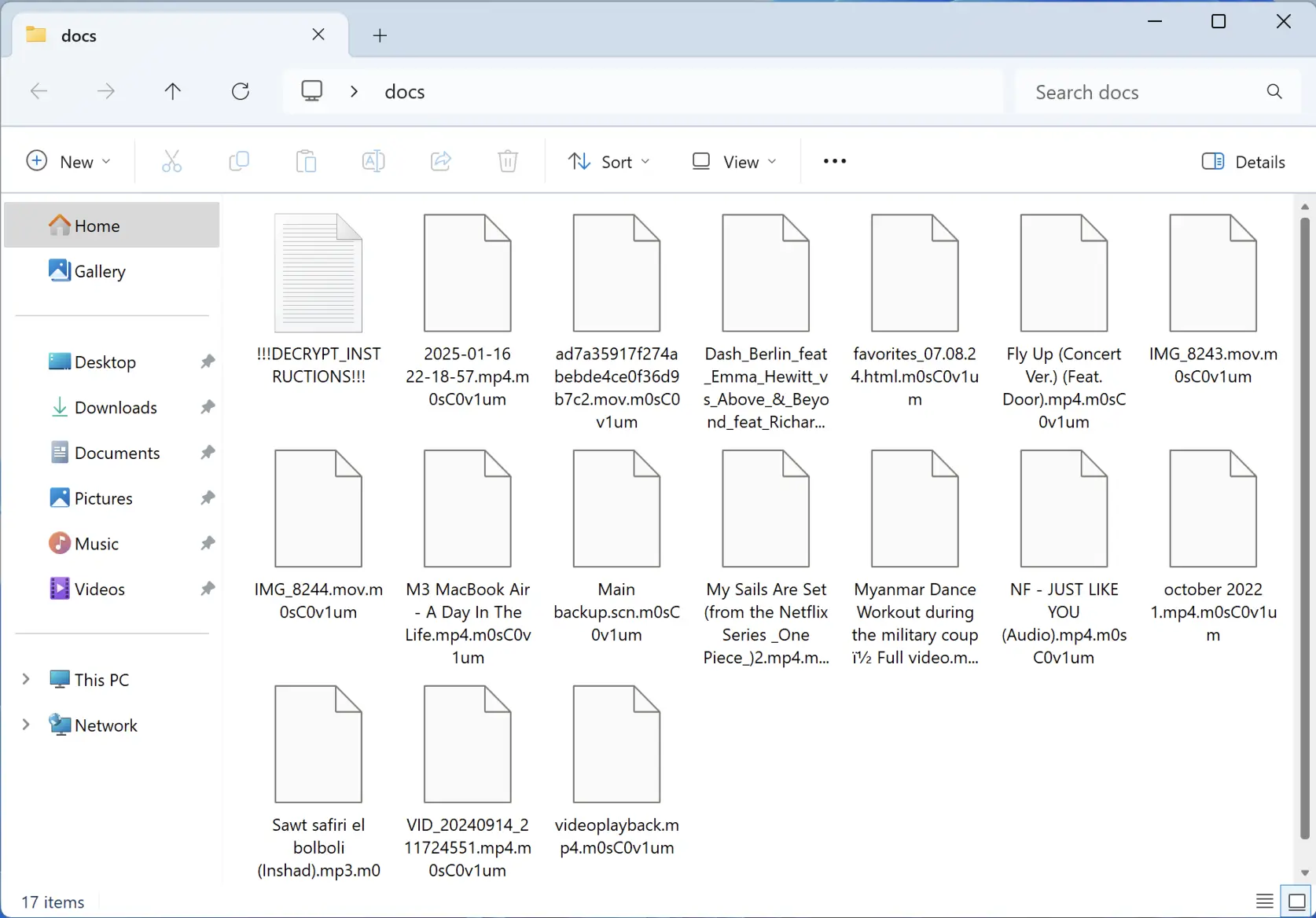This screenshot has width=1316, height=918.
Task: Open Gallery from the sidebar
Action: 101,270
